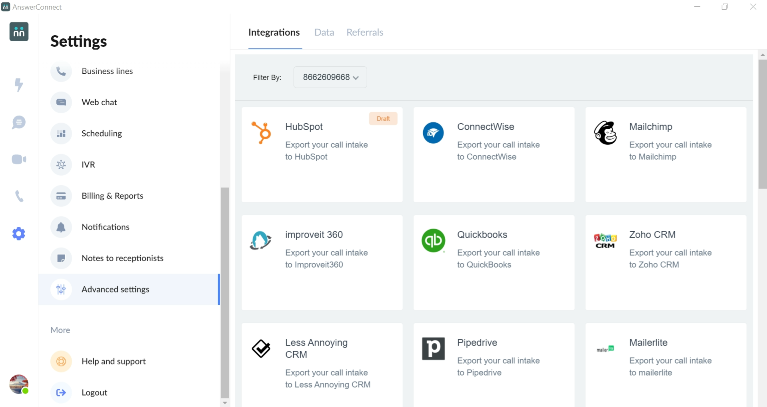Click the settings sidebar scroll down arrow

coord(225,403)
